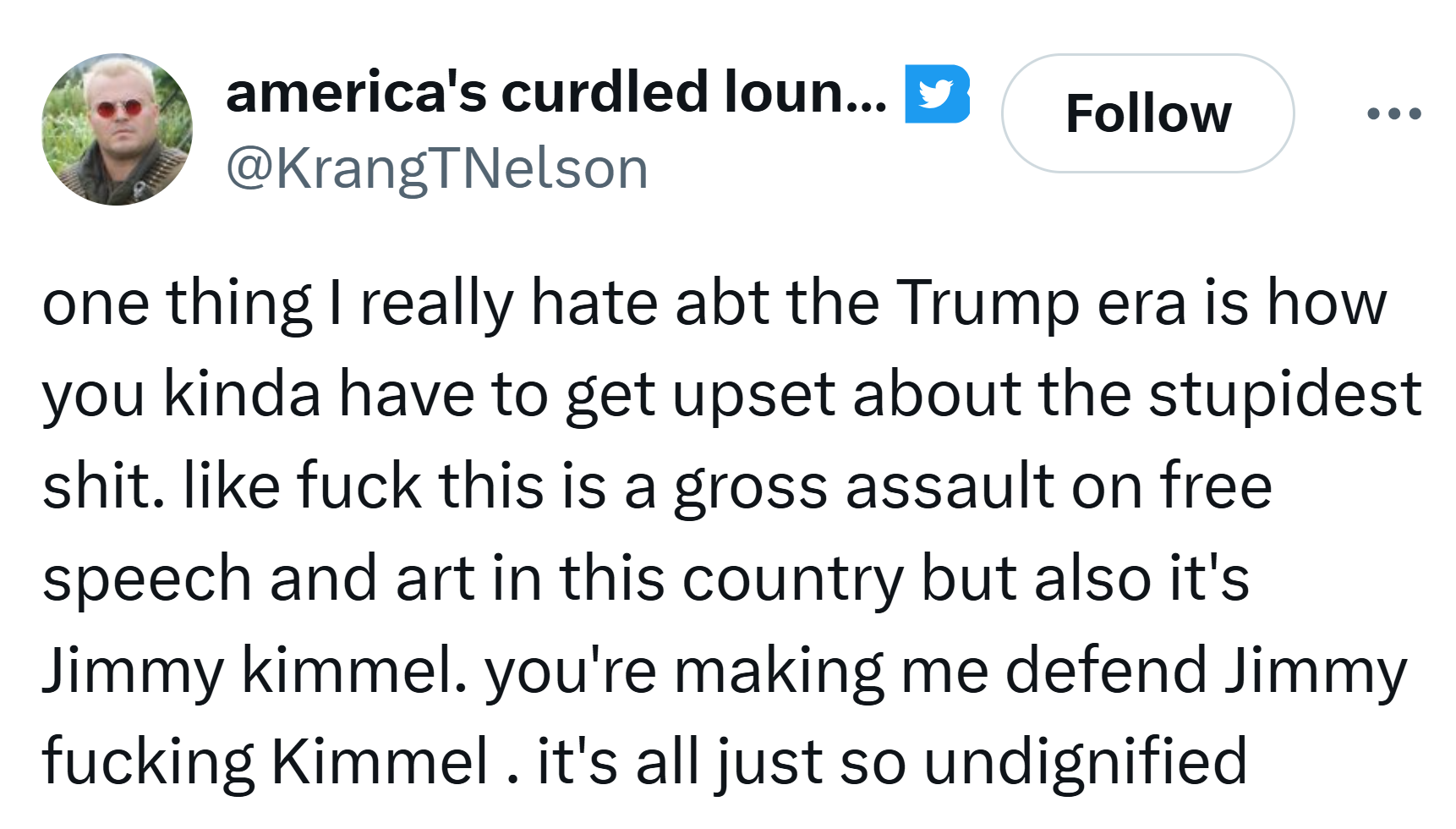Click the word "Trump" in the tweet
The image size is (1456, 829).
point(988,303)
